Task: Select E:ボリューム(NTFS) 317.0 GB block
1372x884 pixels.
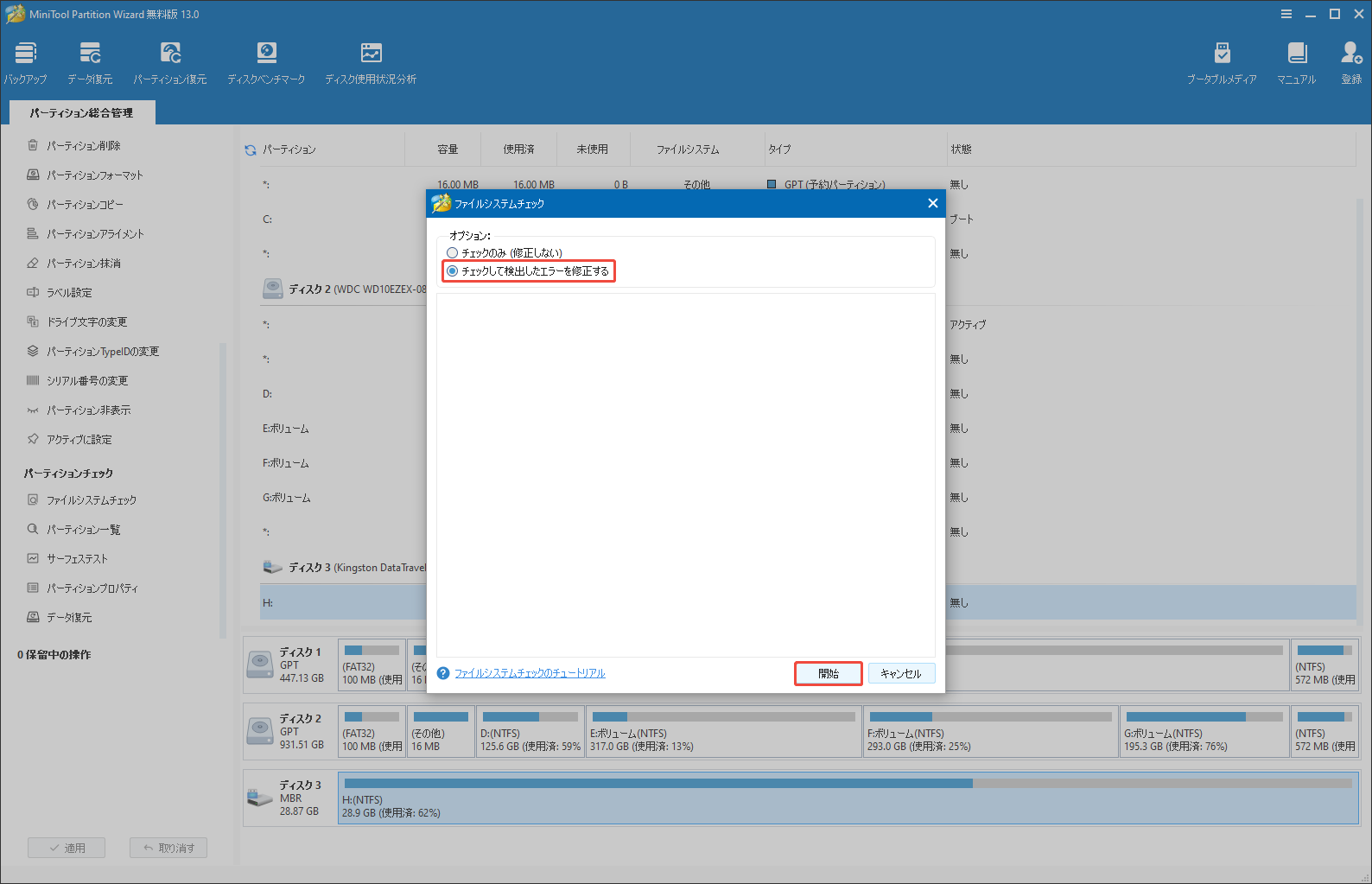Action: click(724, 732)
